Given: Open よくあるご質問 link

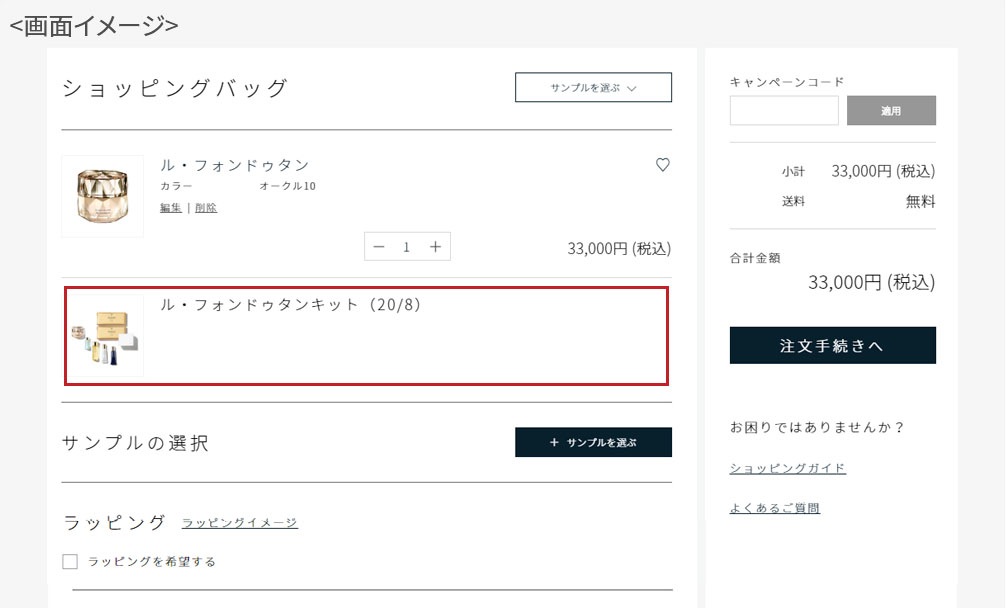Looking at the screenshot, I should (774, 508).
